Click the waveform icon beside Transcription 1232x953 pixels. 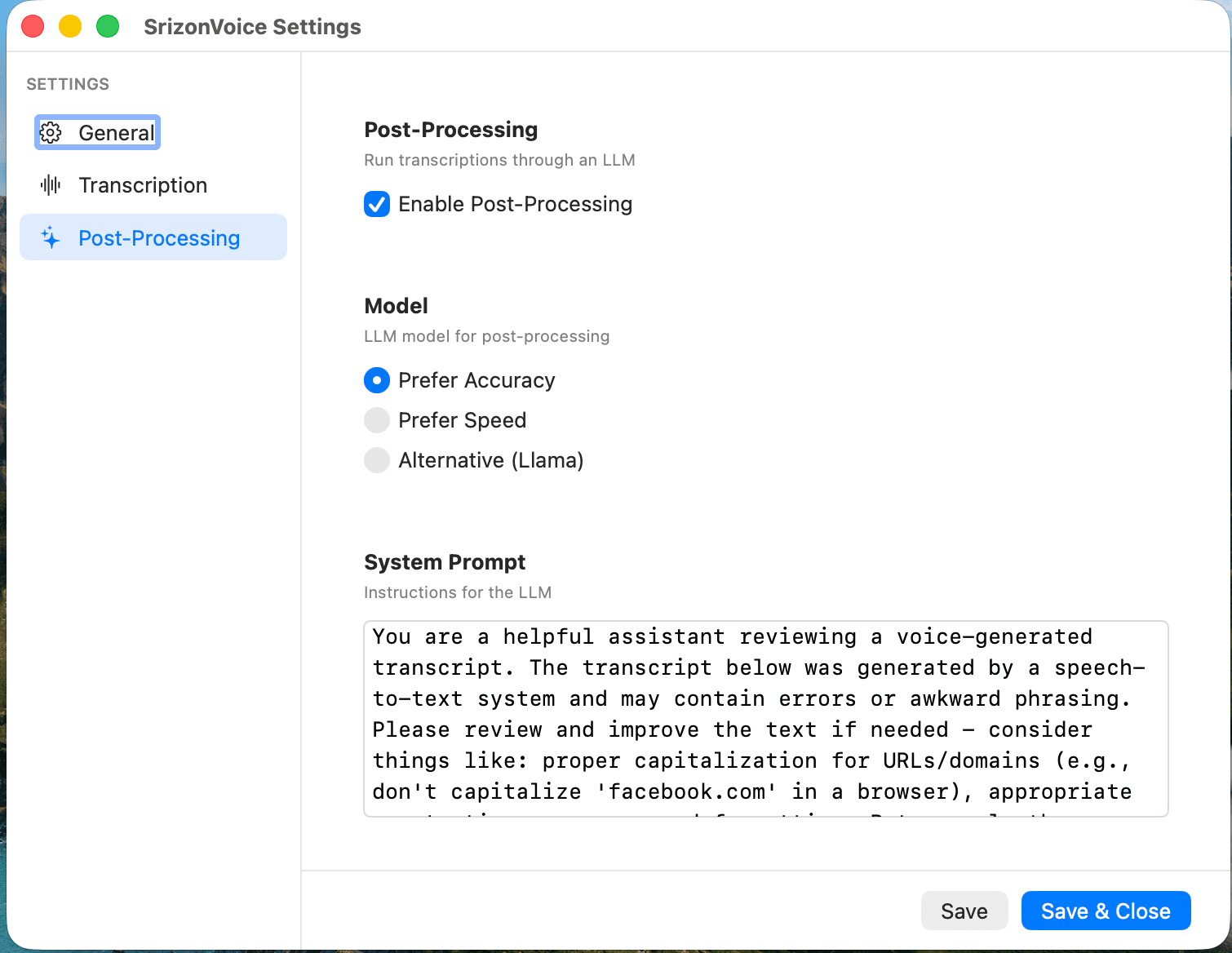(x=50, y=185)
